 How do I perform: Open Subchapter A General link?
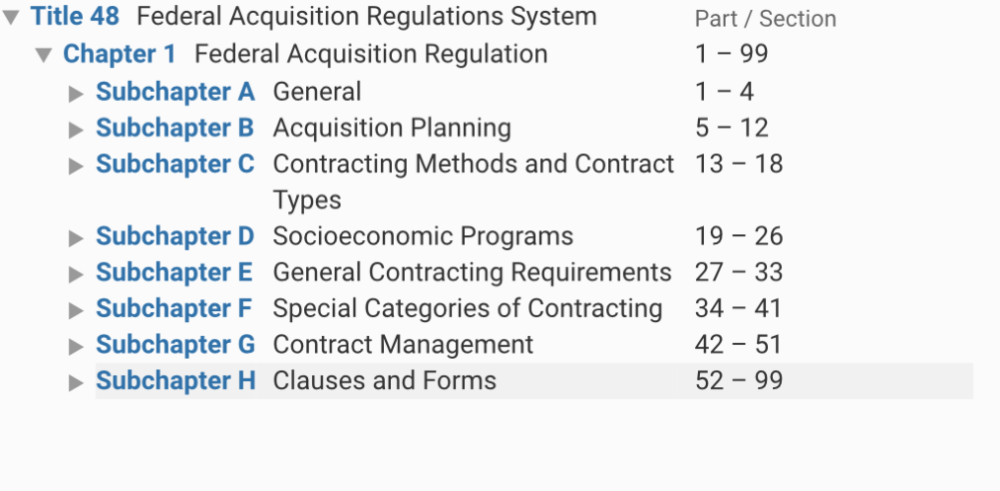click(x=175, y=92)
